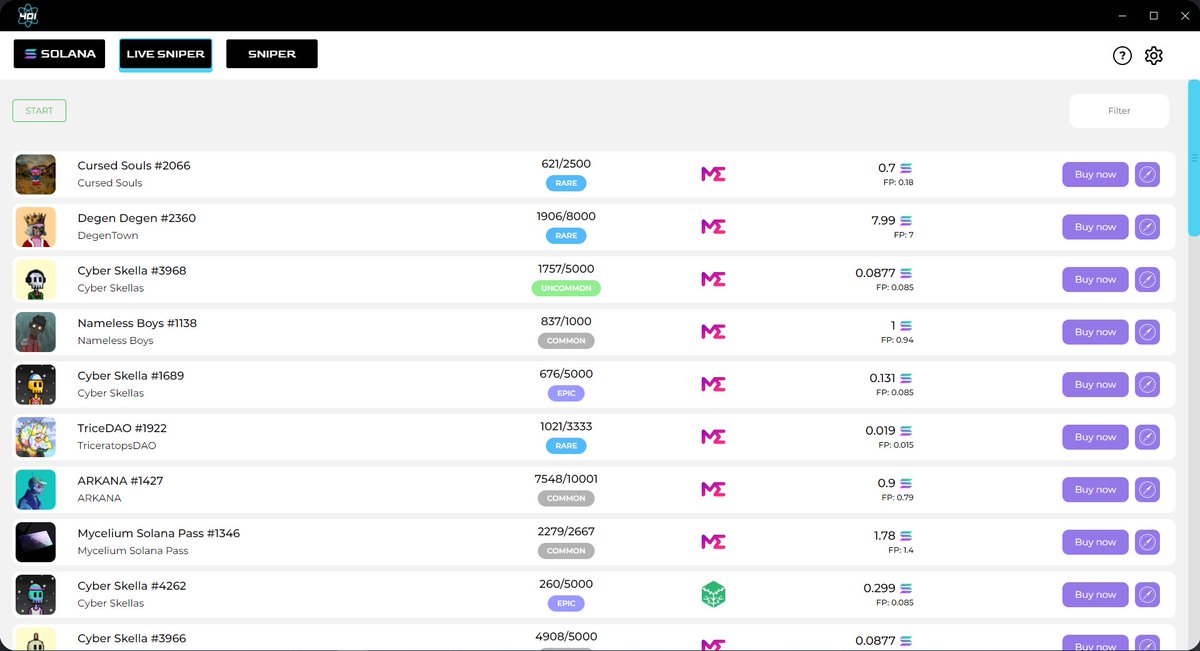Screen dimensions: 1200x651
Task: Click COMMON badge under 837/1000
Action: [x=566, y=341]
